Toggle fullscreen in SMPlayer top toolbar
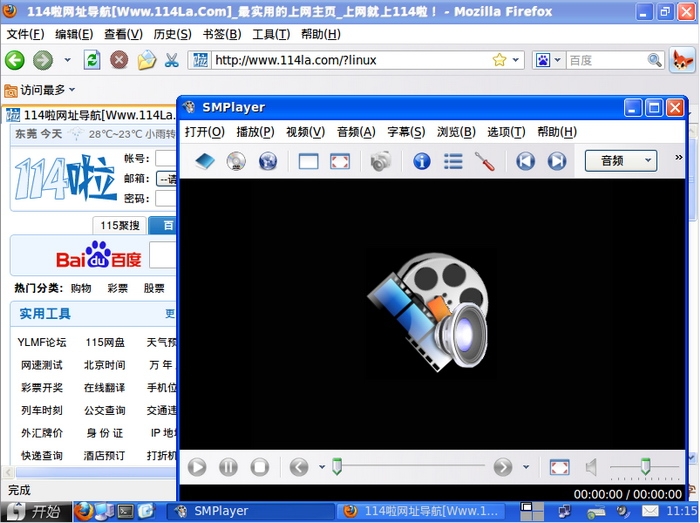 pos(340,161)
